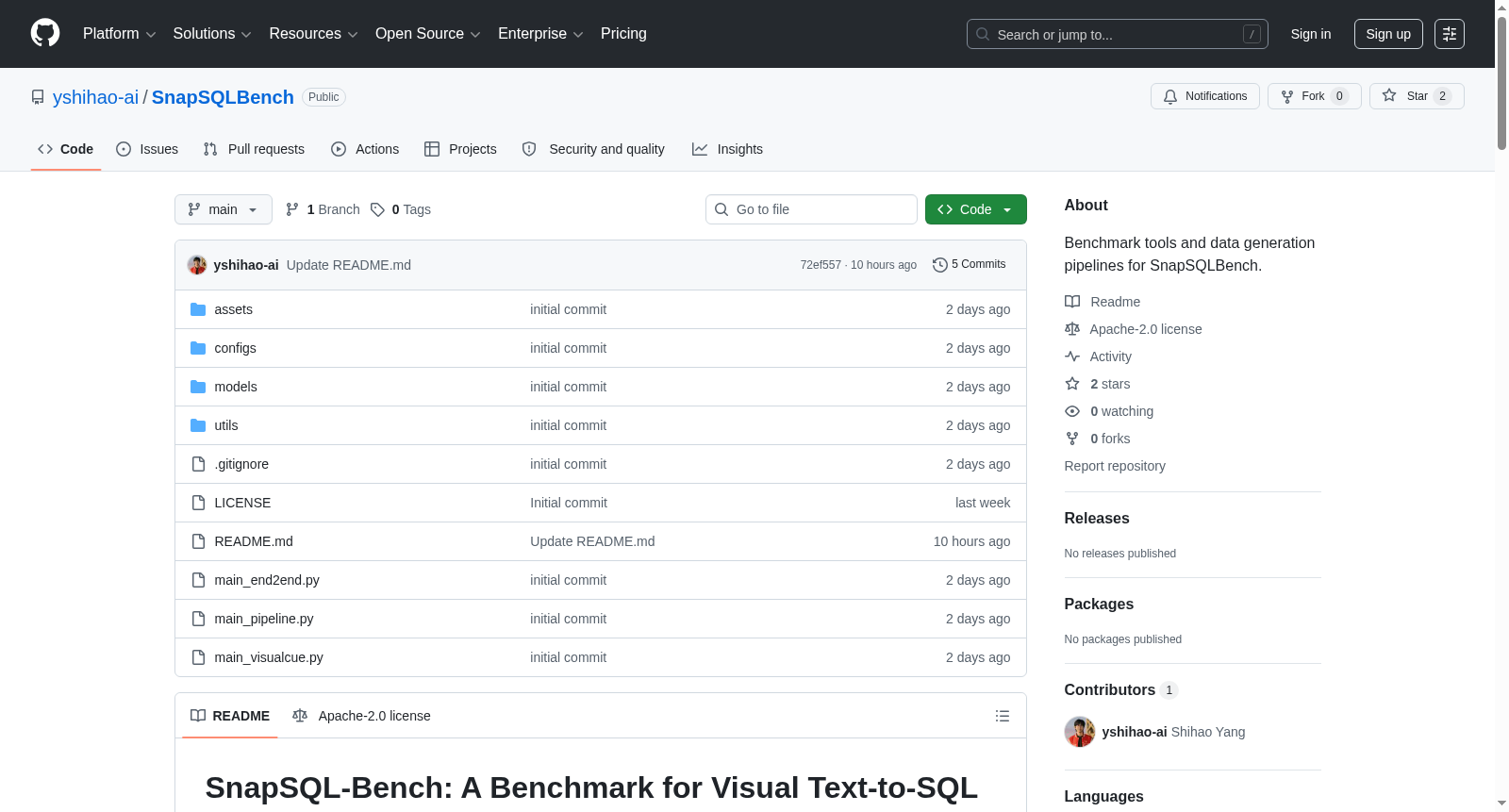Switch to the Code tab
Image resolution: width=1509 pixels, height=812 pixels.
pos(66,149)
